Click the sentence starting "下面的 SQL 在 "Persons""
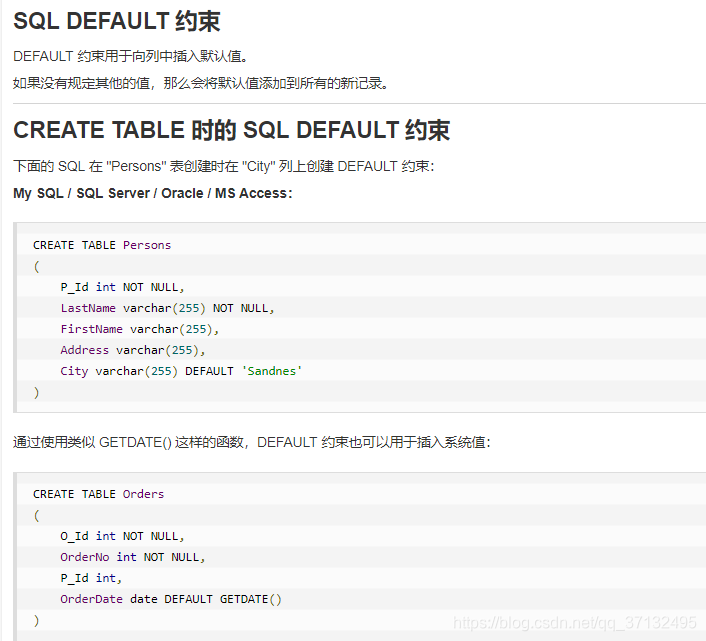This screenshot has height=641, width=706. (x=224, y=166)
